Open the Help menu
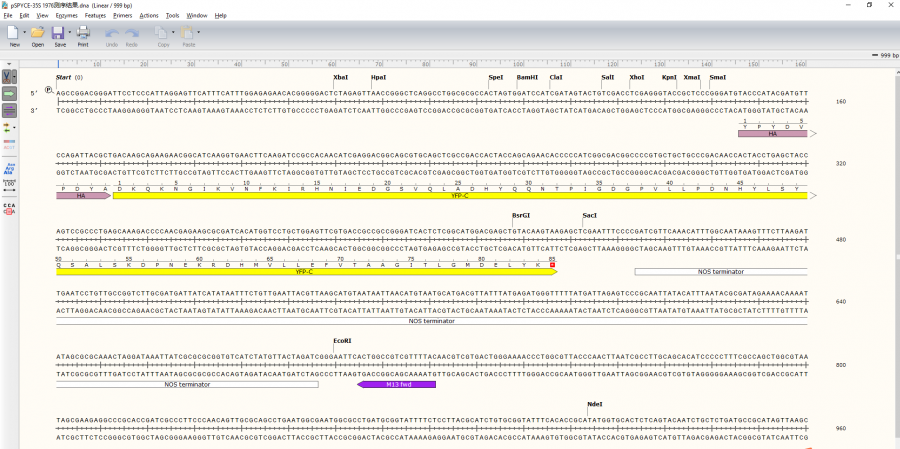The image size is (900, 449). pos(220,16)
